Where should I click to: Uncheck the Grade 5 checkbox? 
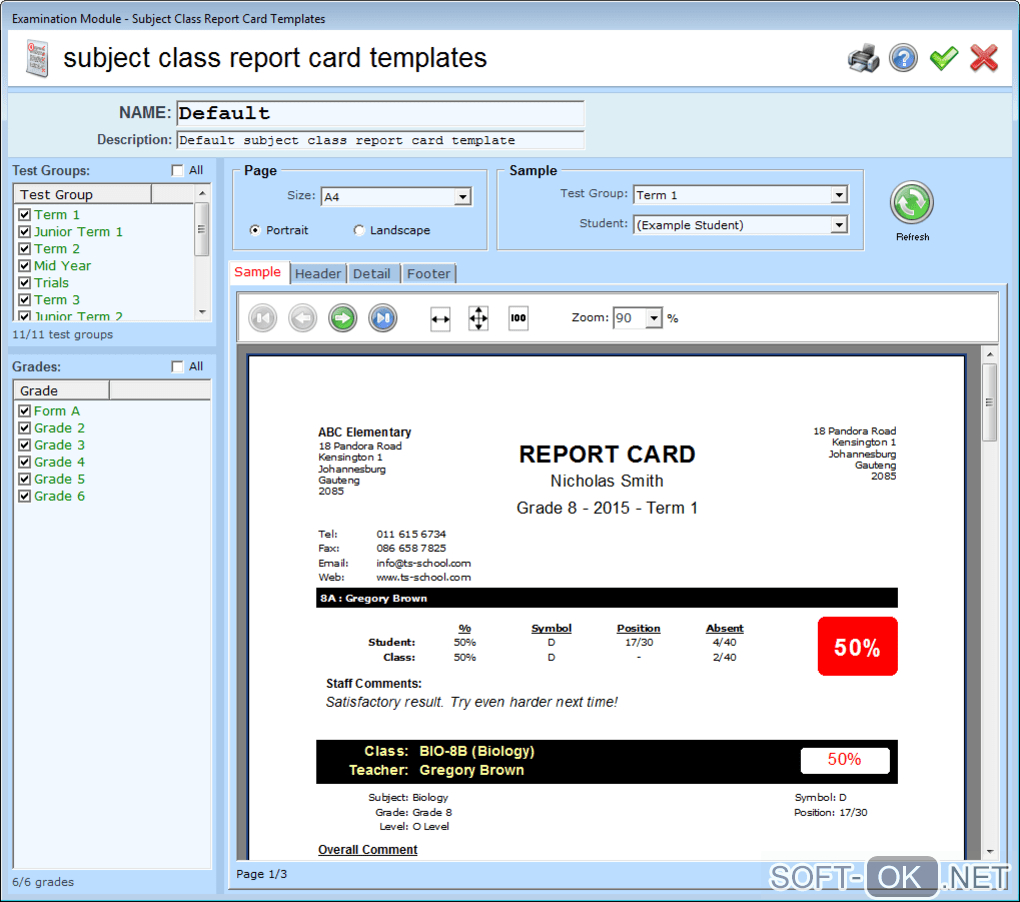pos(25,479)
